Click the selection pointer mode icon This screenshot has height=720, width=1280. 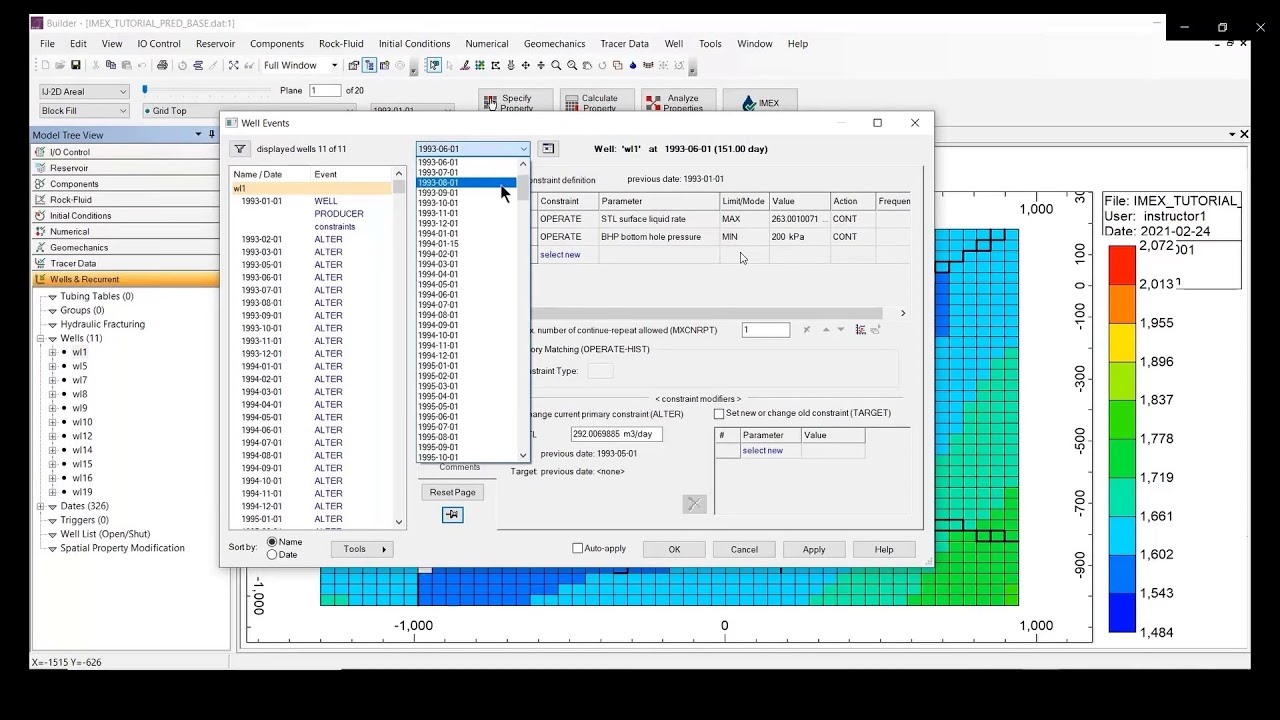pos(433,66)
